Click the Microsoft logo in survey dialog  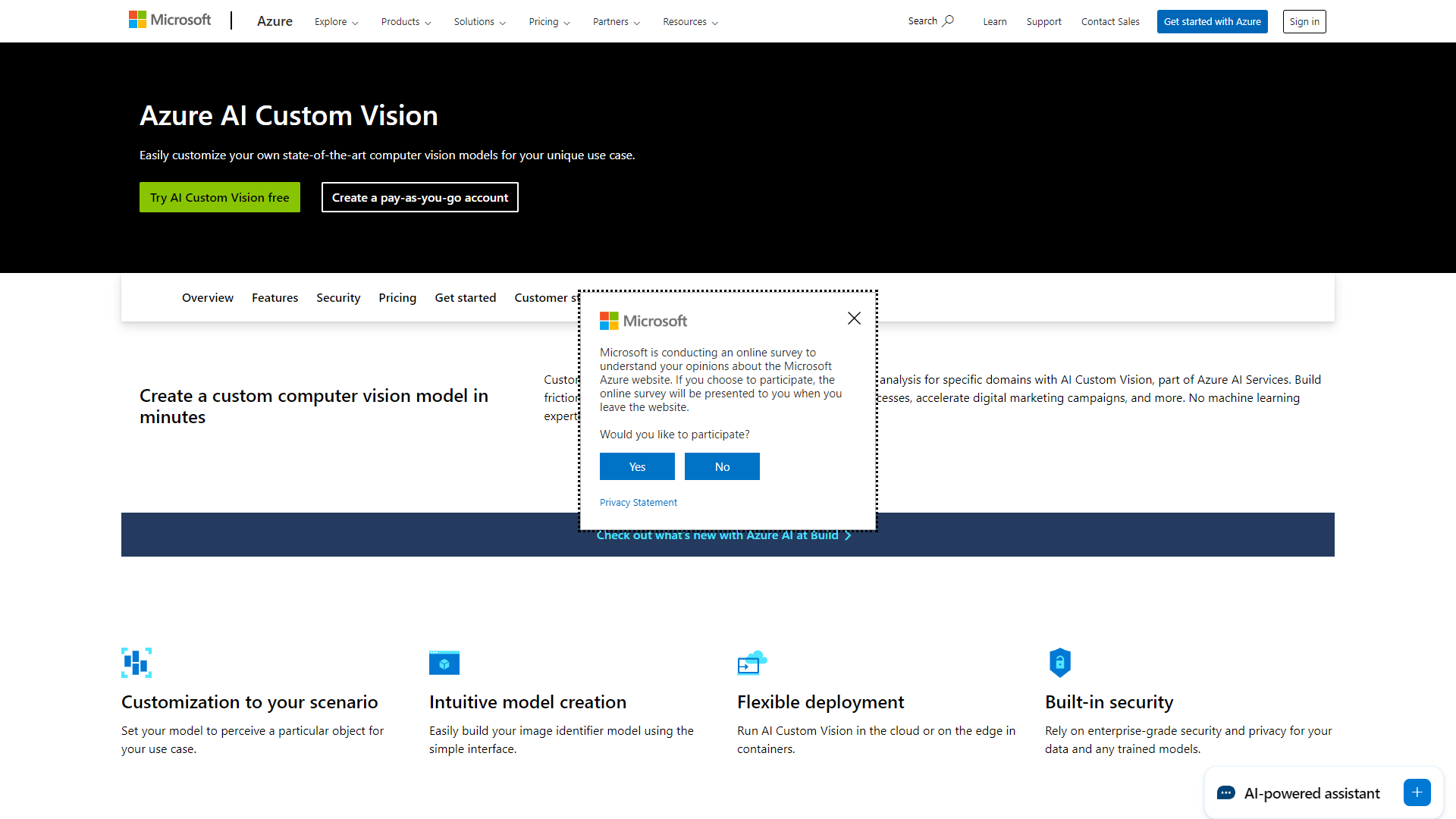click(x=643, y=321)
